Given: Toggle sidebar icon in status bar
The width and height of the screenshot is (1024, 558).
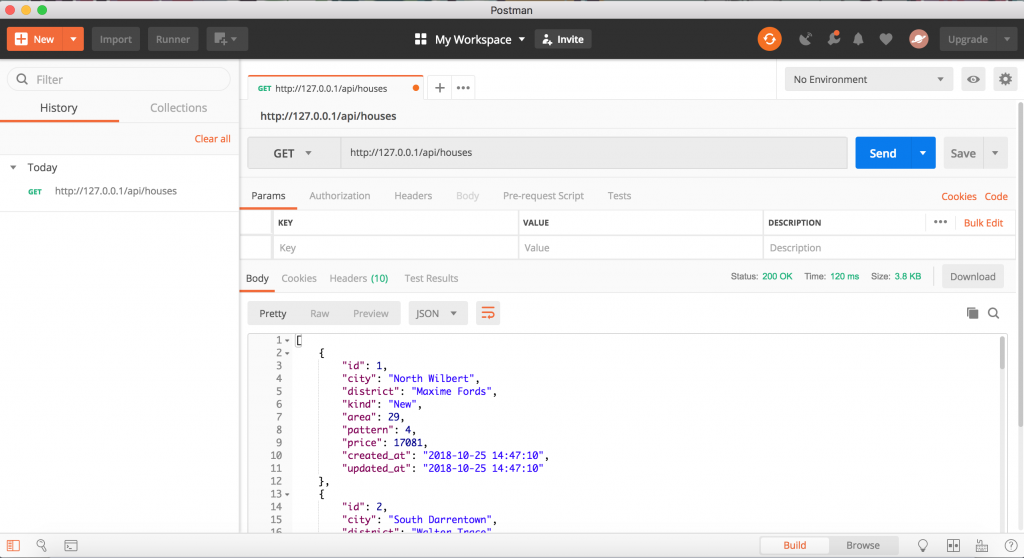Looking at the screenshot, I should pyautogui.click(x=14, y=546).
